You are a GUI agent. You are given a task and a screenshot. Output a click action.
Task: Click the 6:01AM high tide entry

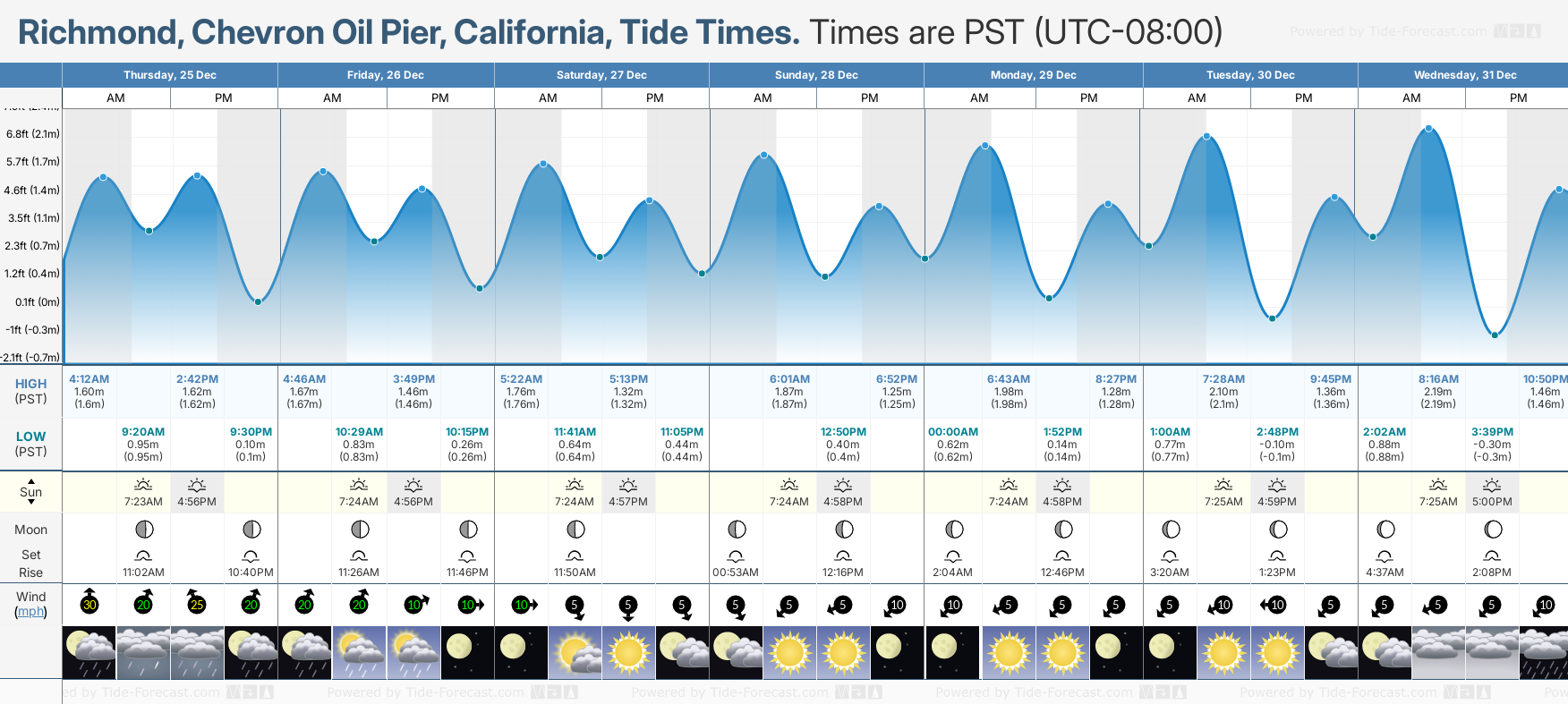coord(789,391)
